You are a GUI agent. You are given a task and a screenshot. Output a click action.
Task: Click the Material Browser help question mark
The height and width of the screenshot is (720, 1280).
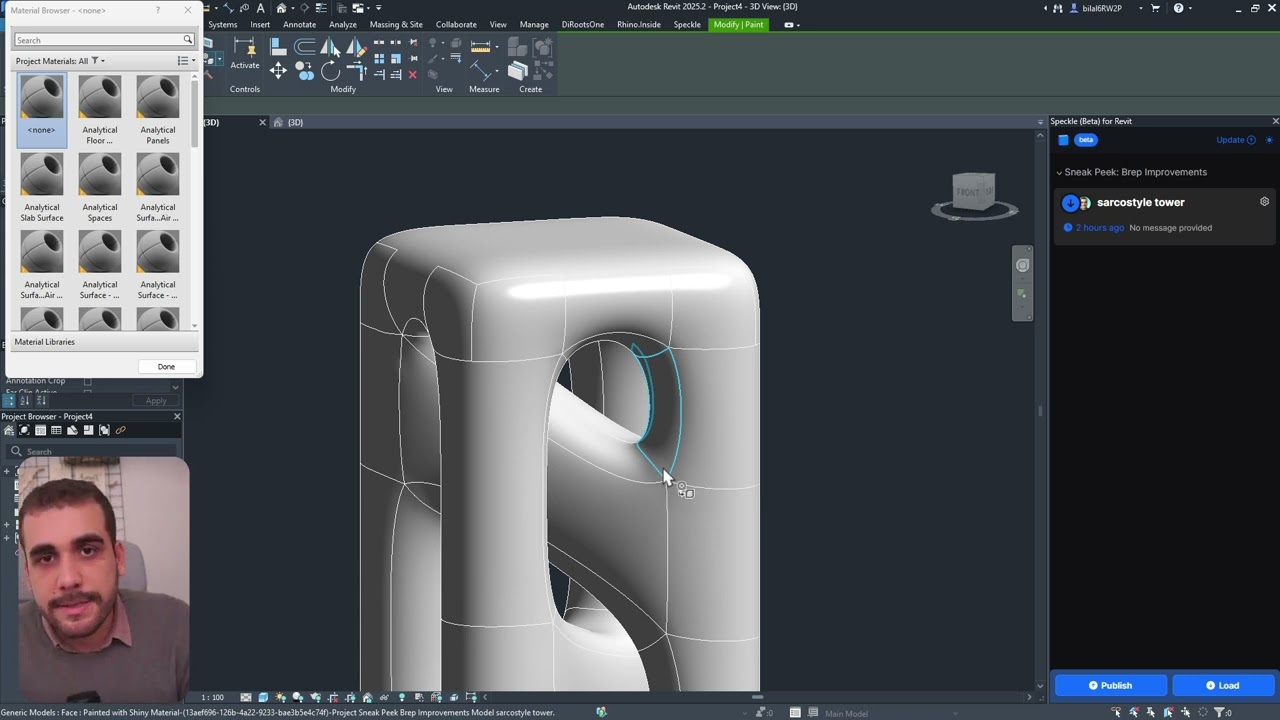coord(157,10)
